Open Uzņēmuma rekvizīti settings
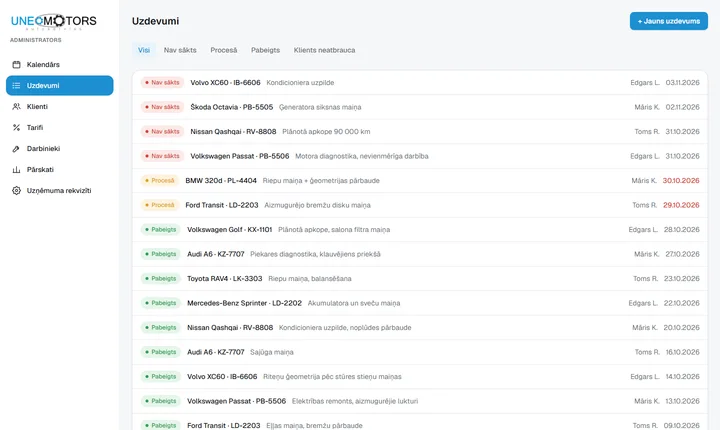Image resolution: width=720 pixels, height=430 pixels. click(60, 191)
